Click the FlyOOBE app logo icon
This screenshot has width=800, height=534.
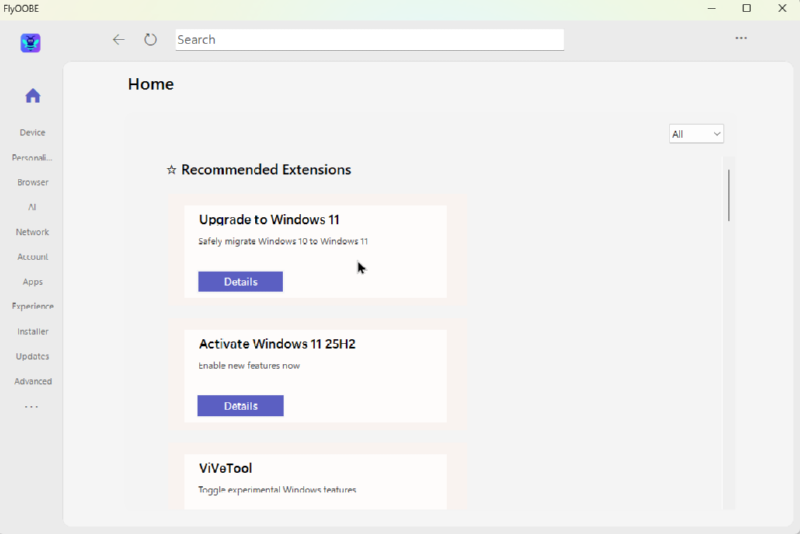click(x=31, y=43)
